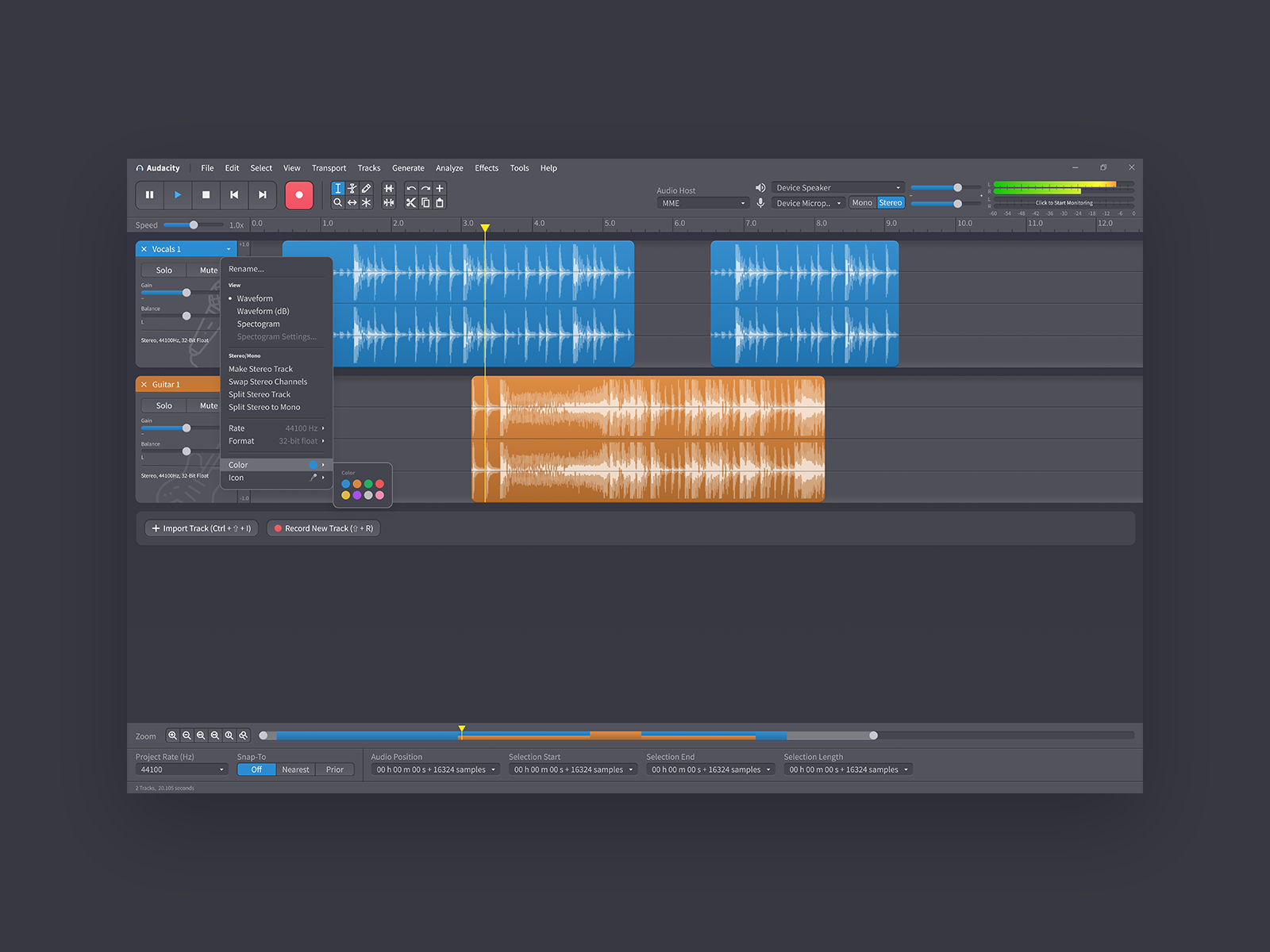Expand the Format 32-bit float submenu
Screen dimensions: 1270x952
tap(276, 441)
